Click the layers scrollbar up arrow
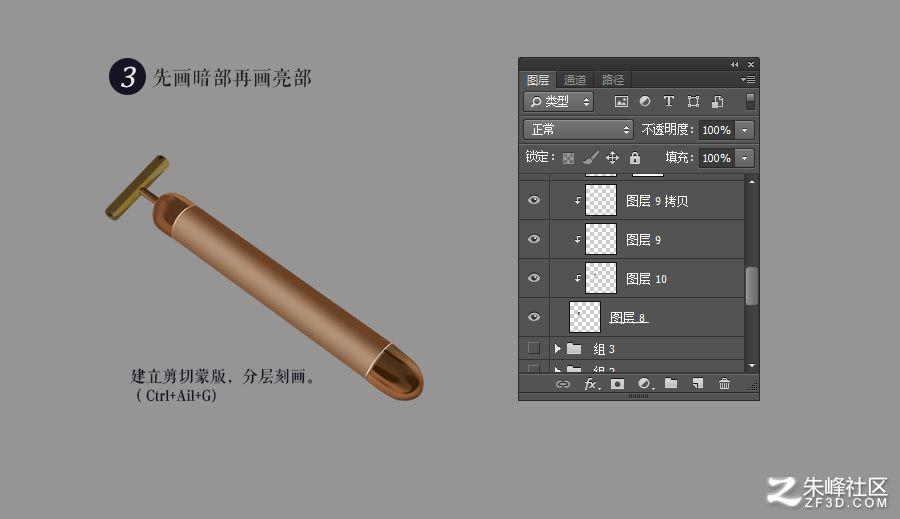Screen dimensions: 900x519 click(751, 181)
